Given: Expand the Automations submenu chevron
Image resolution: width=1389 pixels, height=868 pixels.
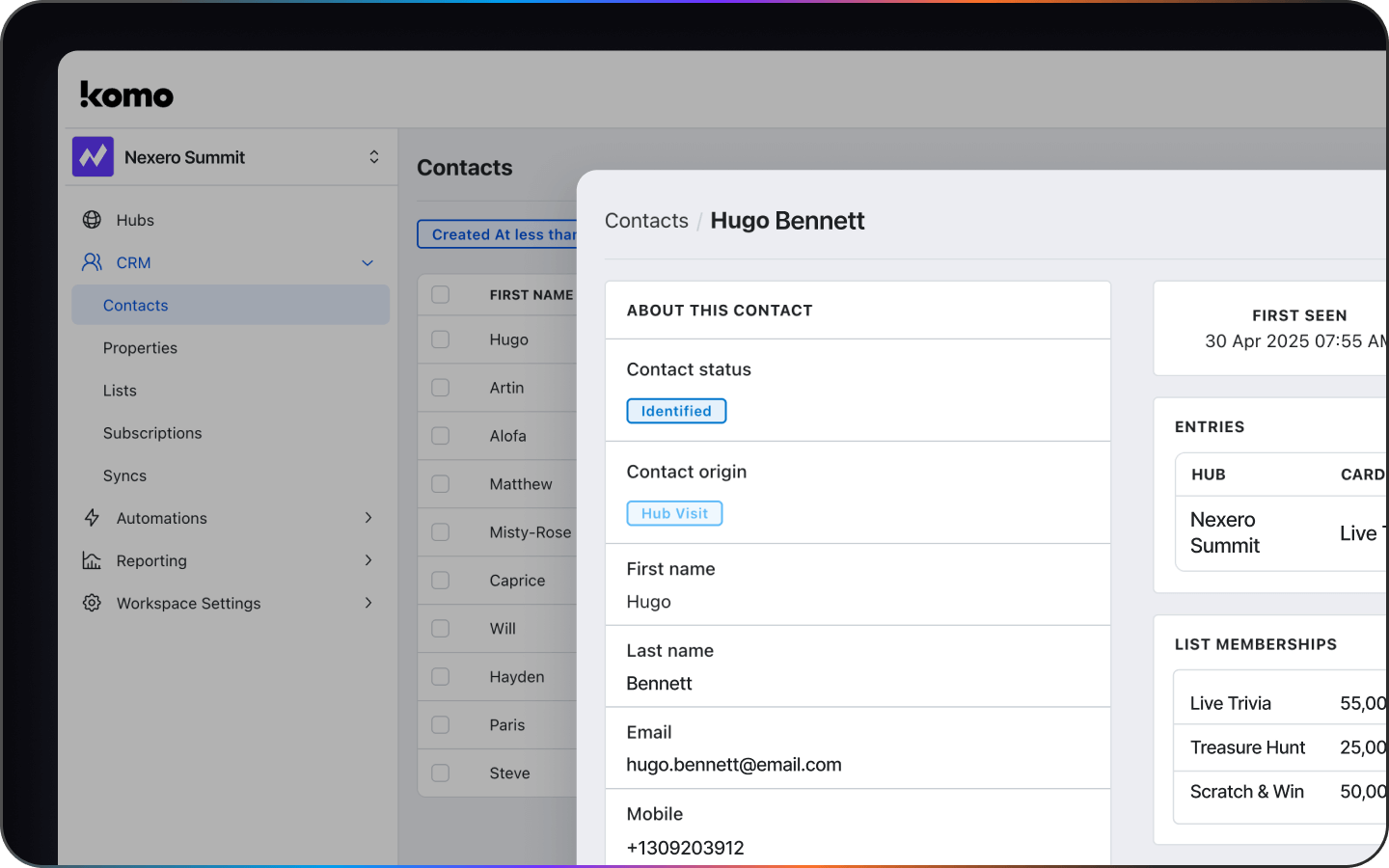Looking at the screenshot, I should (368, 518).
